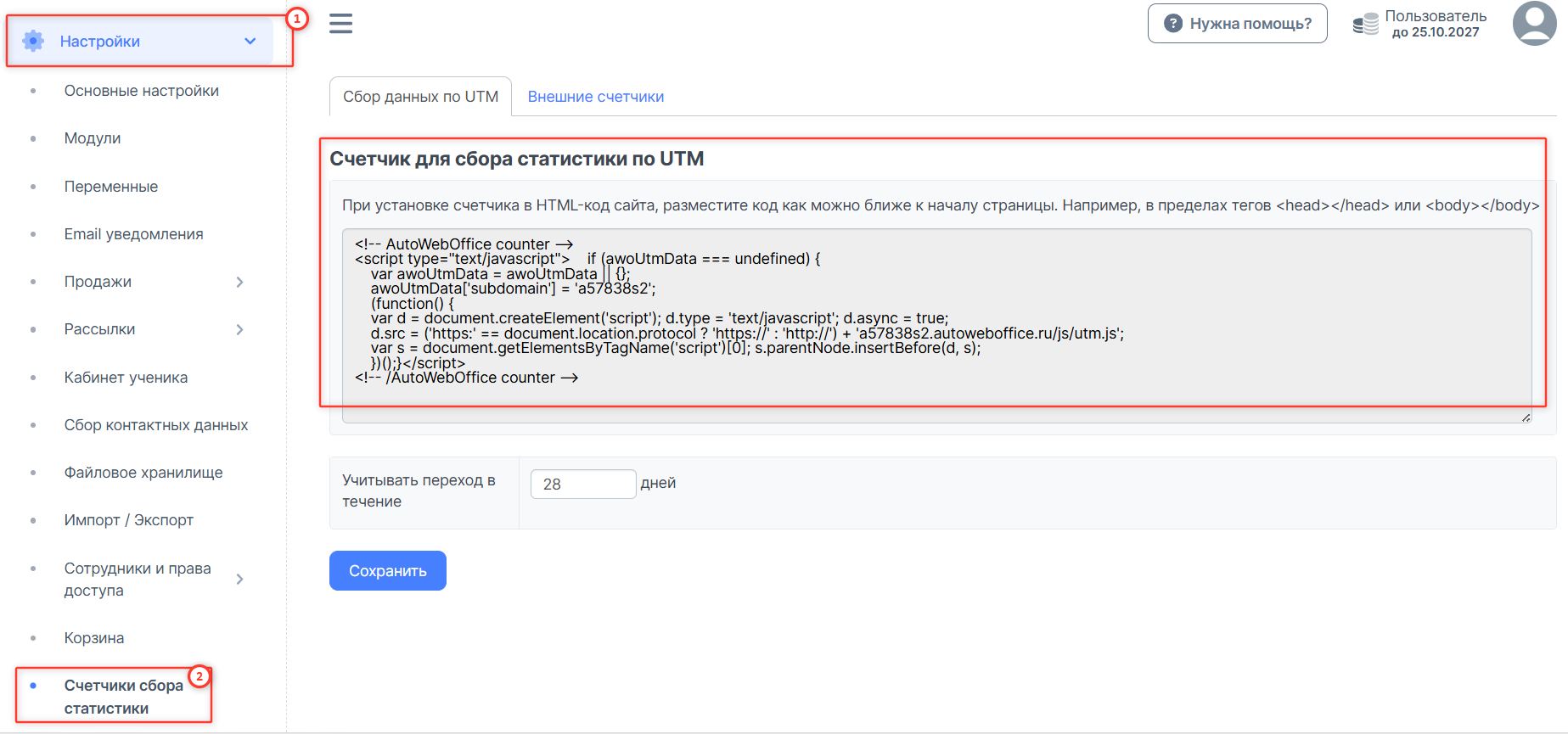Screen dimensions: 1568x734
Task: Click the coins balance icon
Action: (1365, 25)
